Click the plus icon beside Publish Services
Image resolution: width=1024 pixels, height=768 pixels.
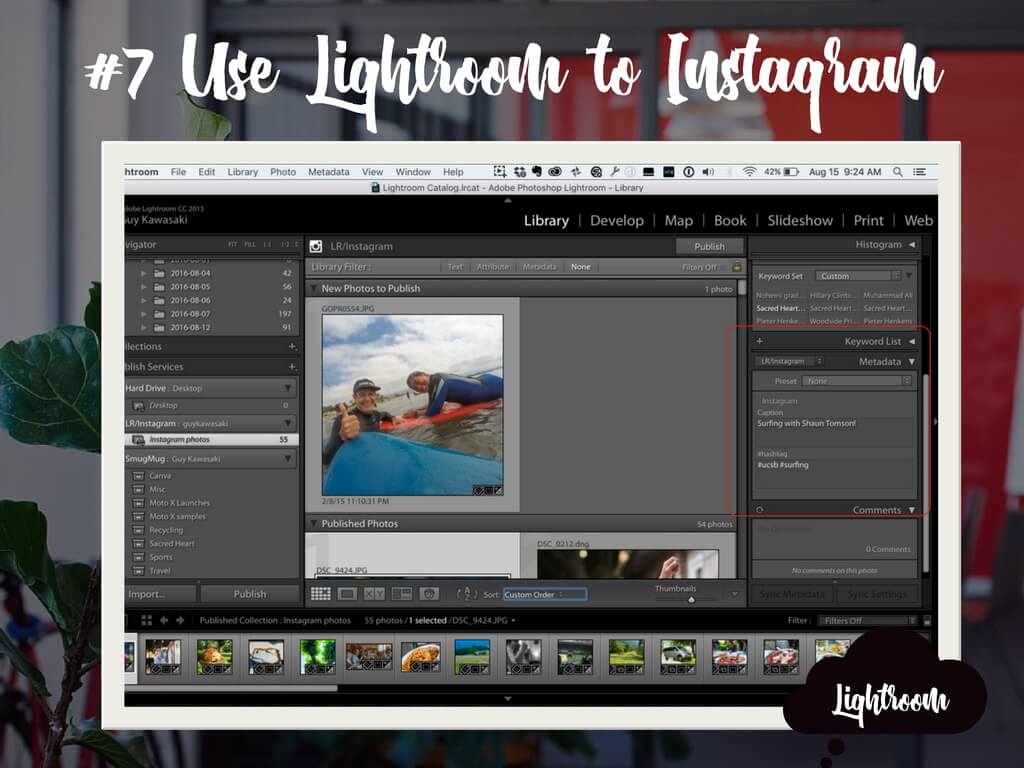[292, 367]
